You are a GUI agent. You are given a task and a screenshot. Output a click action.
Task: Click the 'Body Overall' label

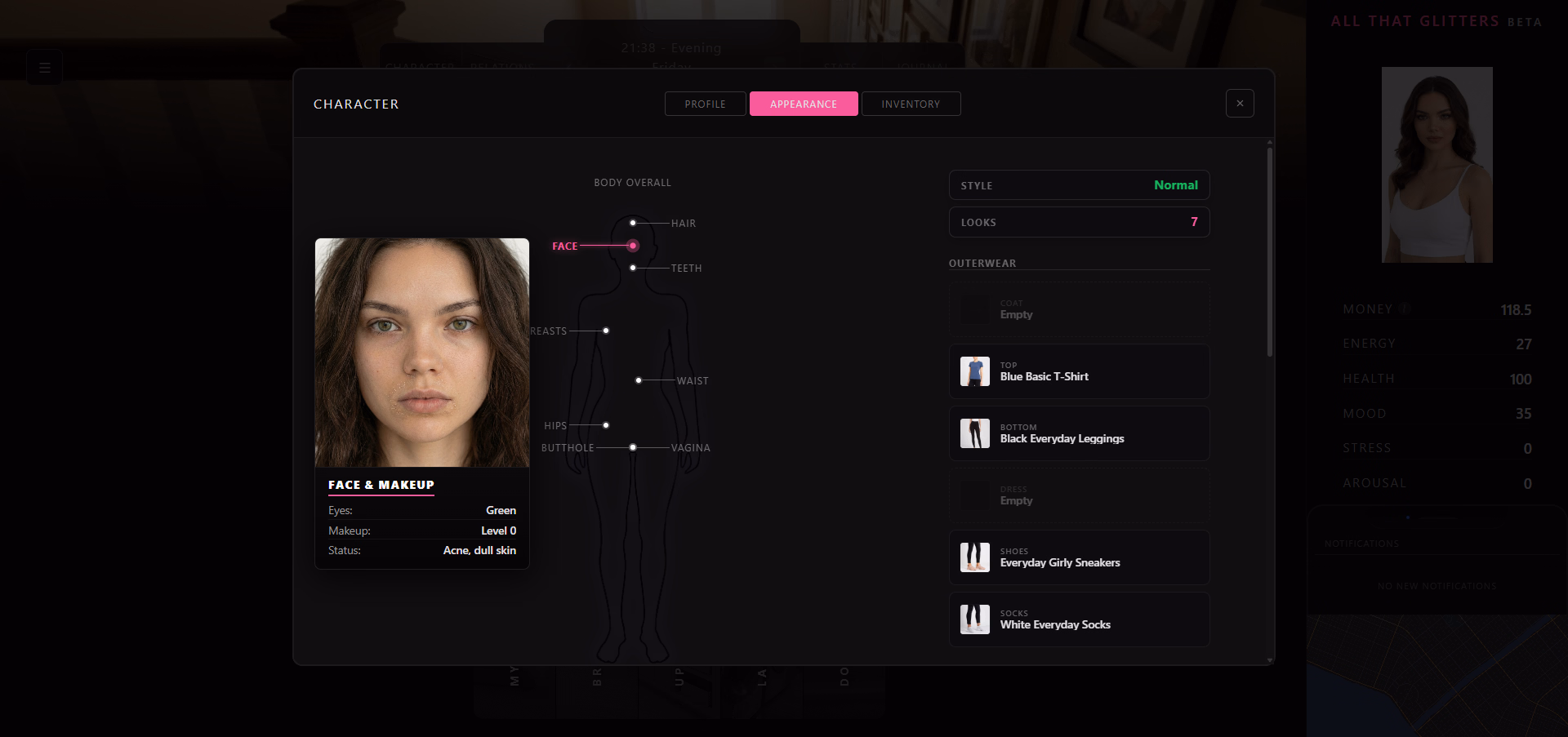coord(632,183)
